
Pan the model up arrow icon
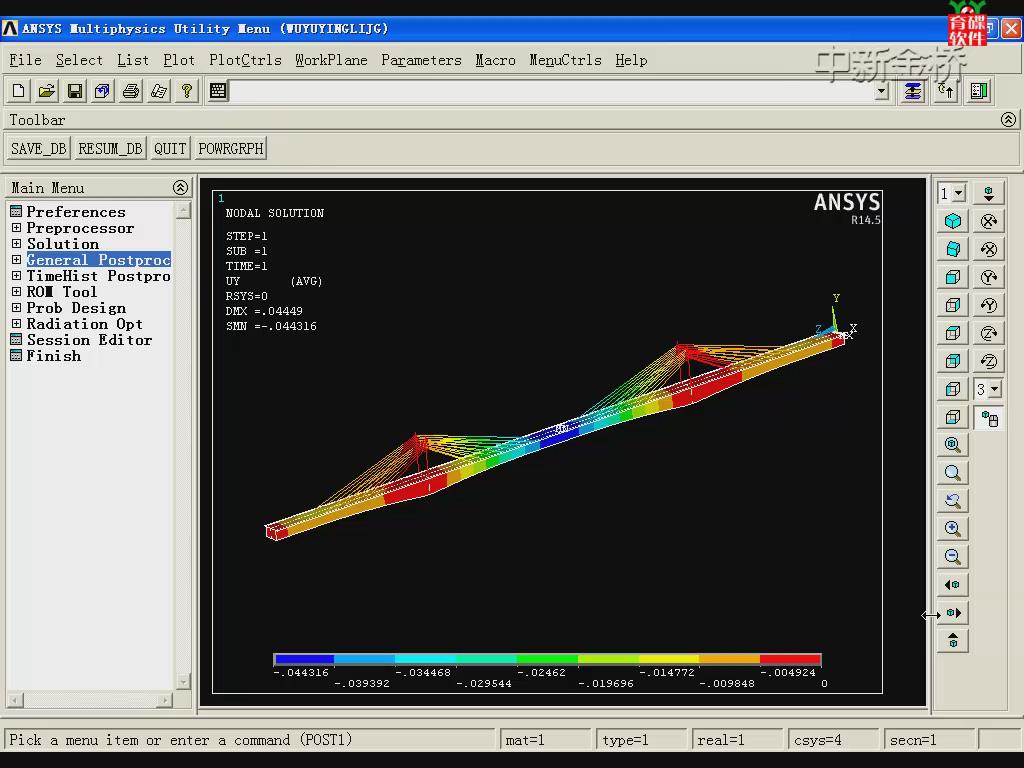(953, 641)
